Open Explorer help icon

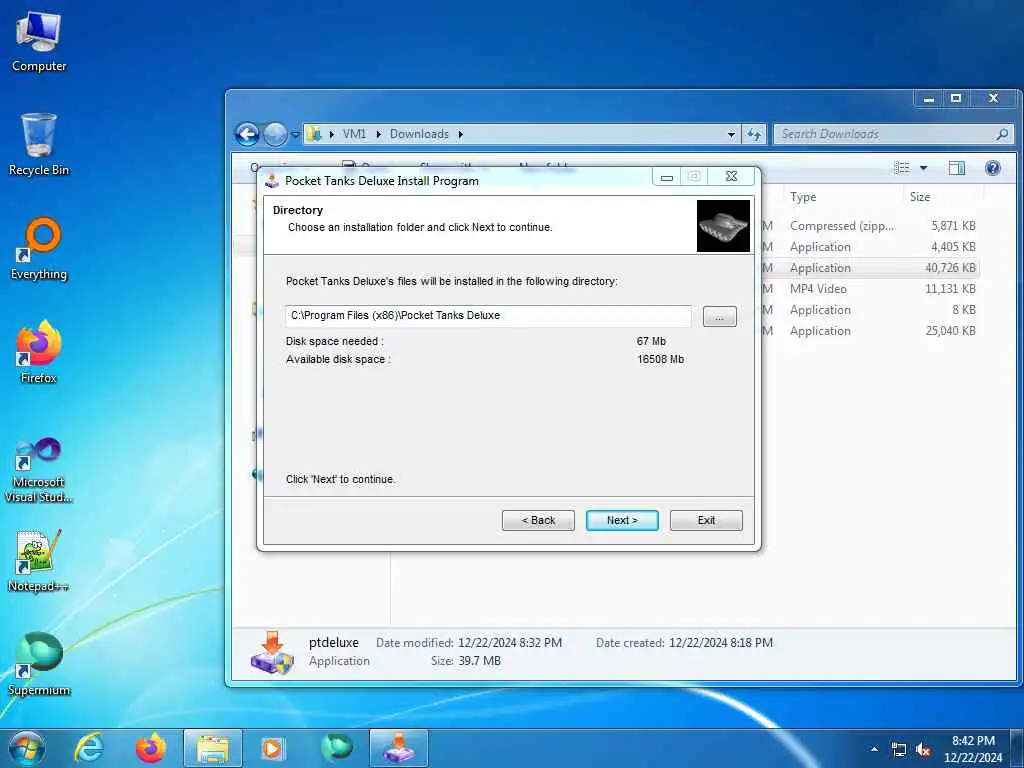coord(993,168)
